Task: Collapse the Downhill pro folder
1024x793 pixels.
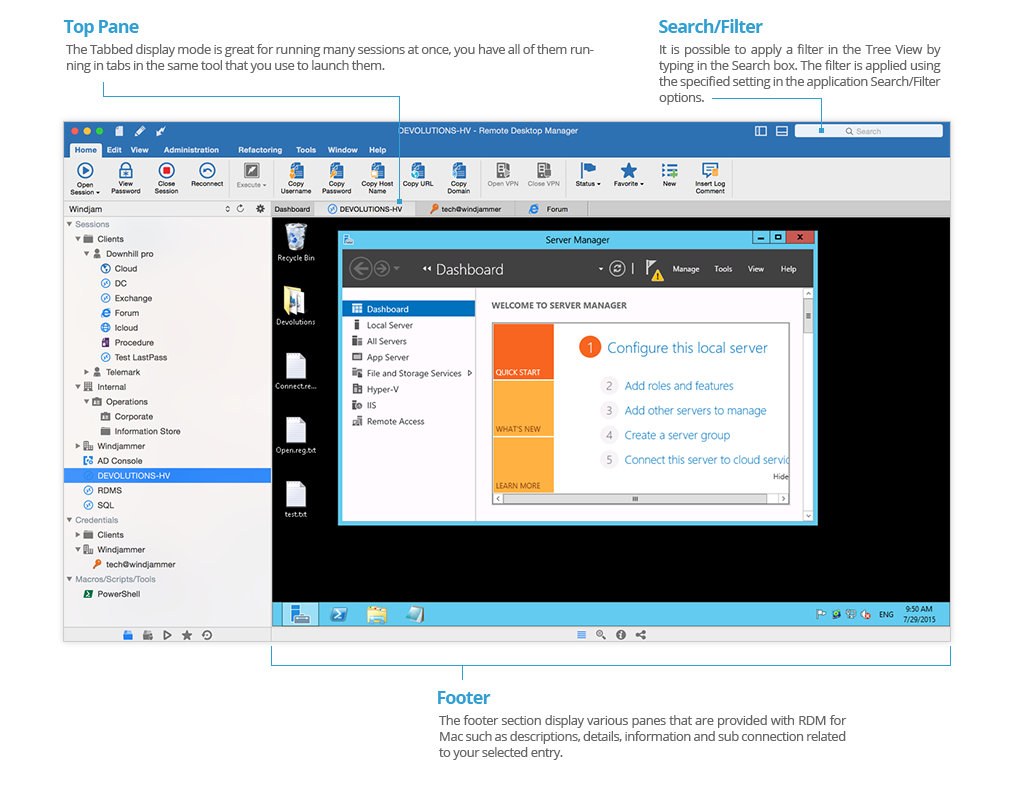Action: tap(87, 253)
